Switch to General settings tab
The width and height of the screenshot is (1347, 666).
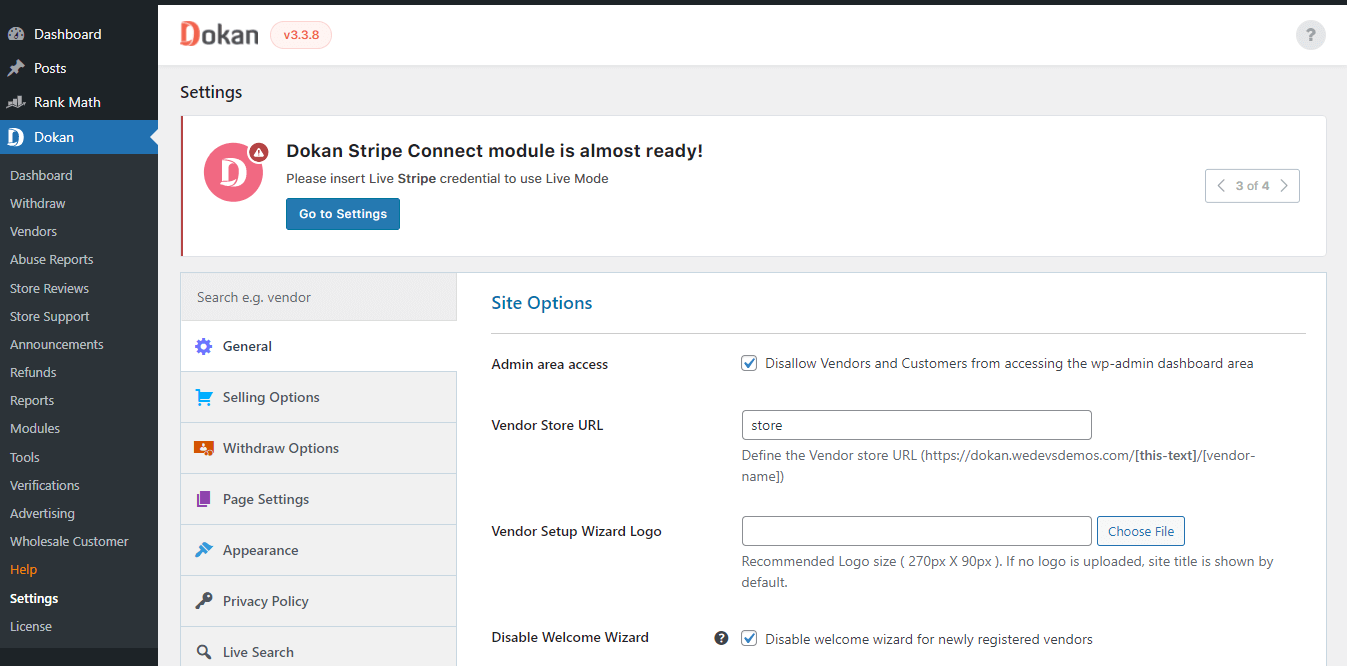[319, 346]
